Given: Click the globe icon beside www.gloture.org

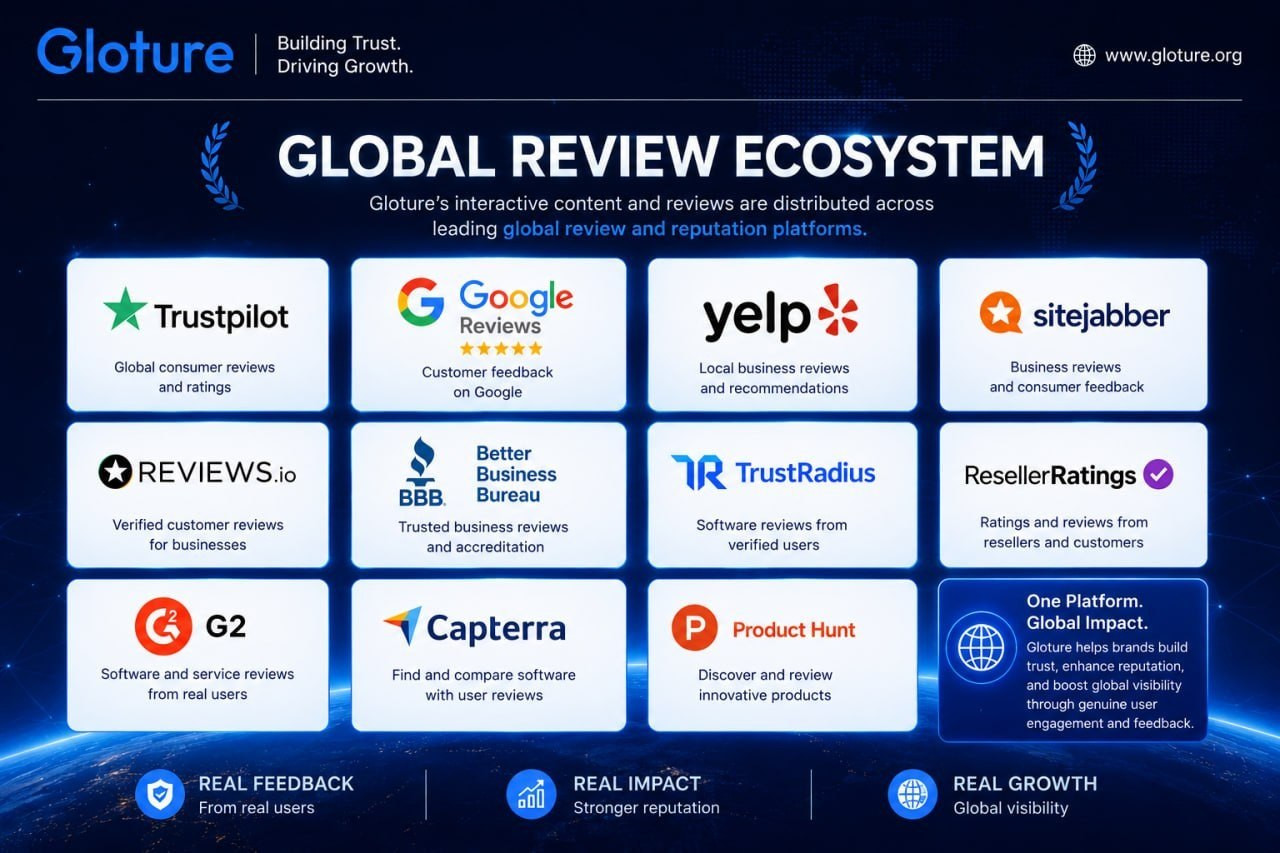Looking at the screenshot, I should pyautogui.click(x=1084, y=55).
